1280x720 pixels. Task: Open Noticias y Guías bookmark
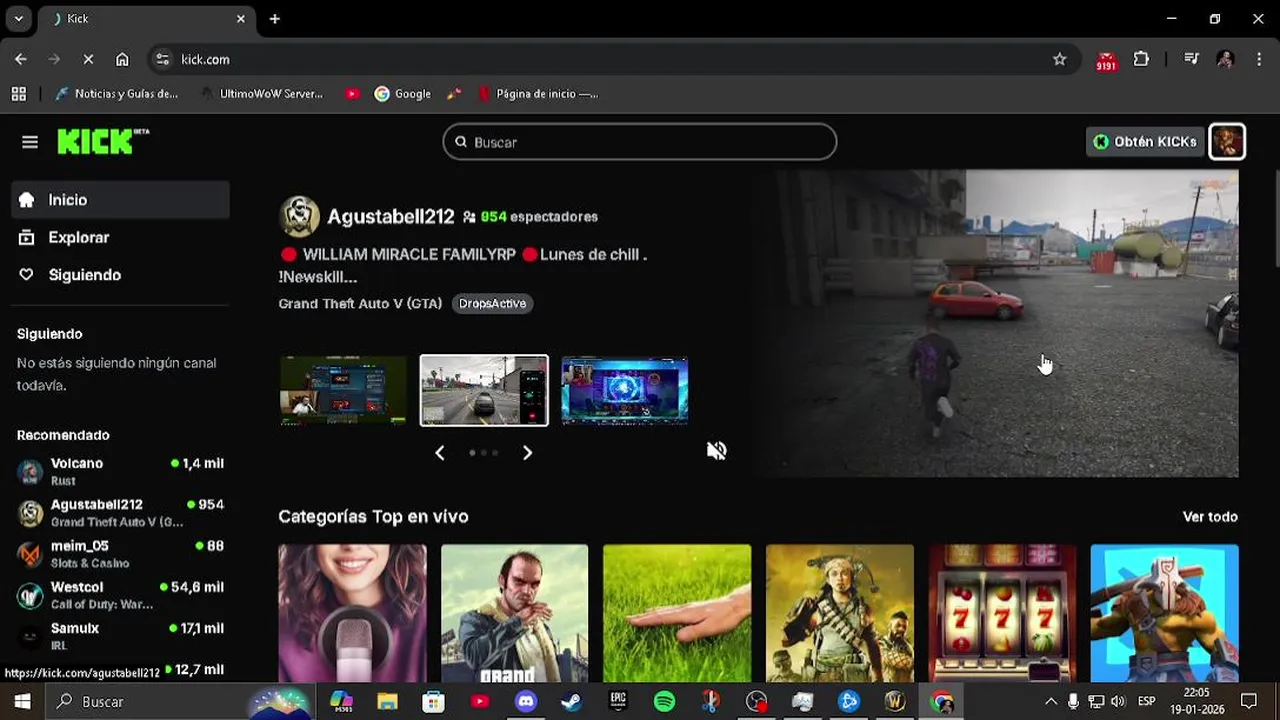tap(116, 93)
